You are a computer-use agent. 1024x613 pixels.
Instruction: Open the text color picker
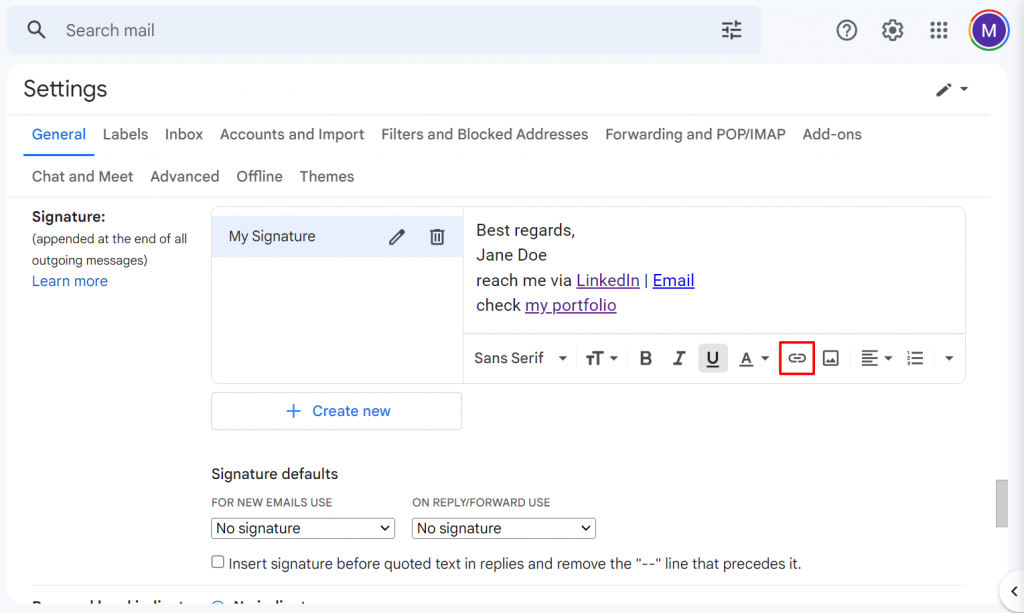[x=753, y=358]
